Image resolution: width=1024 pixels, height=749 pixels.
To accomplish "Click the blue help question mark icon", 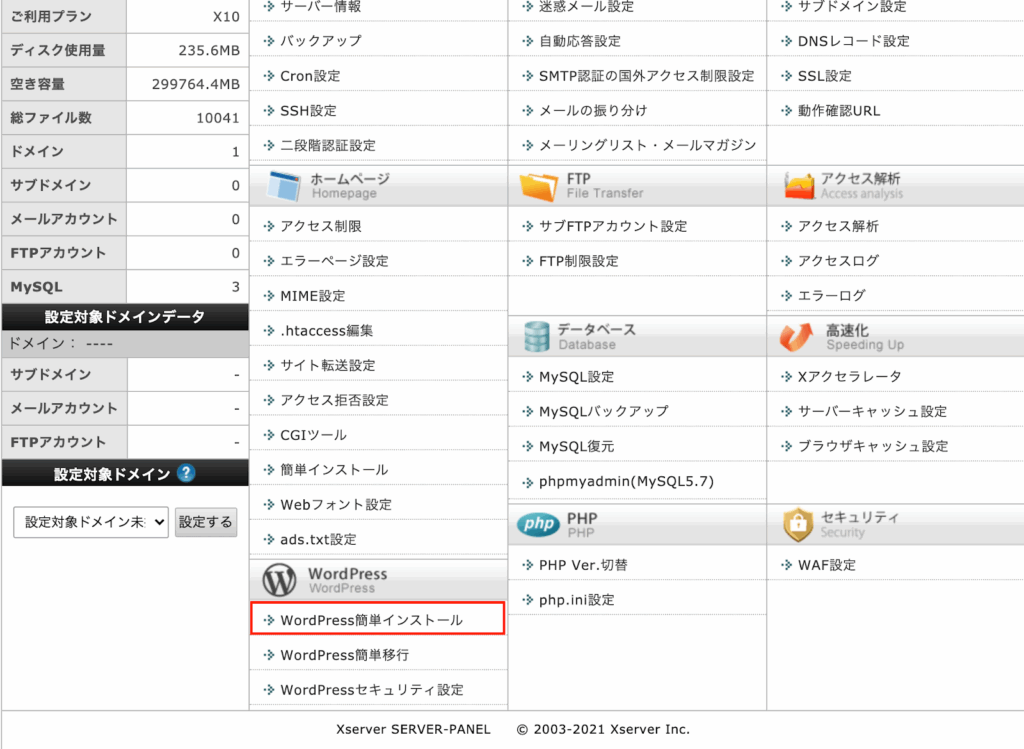I will tap(185, 474).
